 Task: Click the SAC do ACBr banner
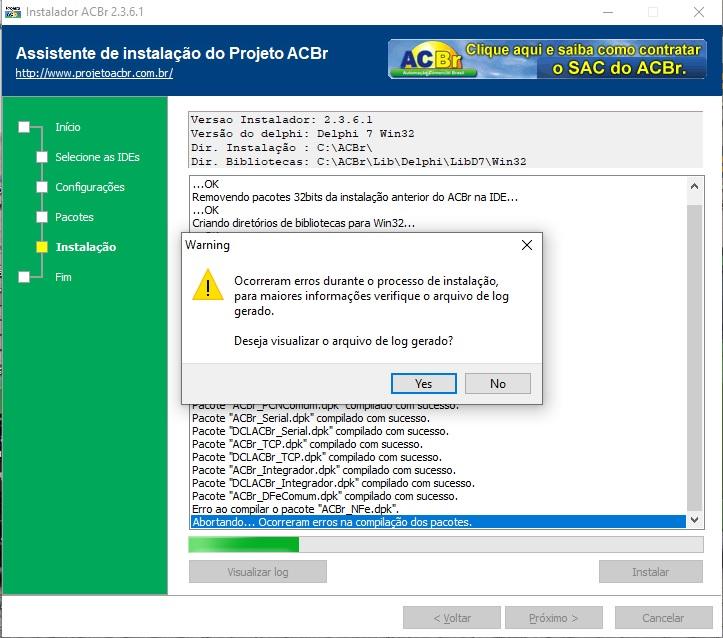(547, 59)
